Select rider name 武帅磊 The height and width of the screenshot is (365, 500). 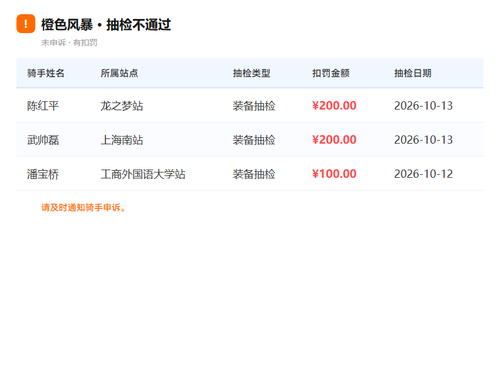click(43, 140)
